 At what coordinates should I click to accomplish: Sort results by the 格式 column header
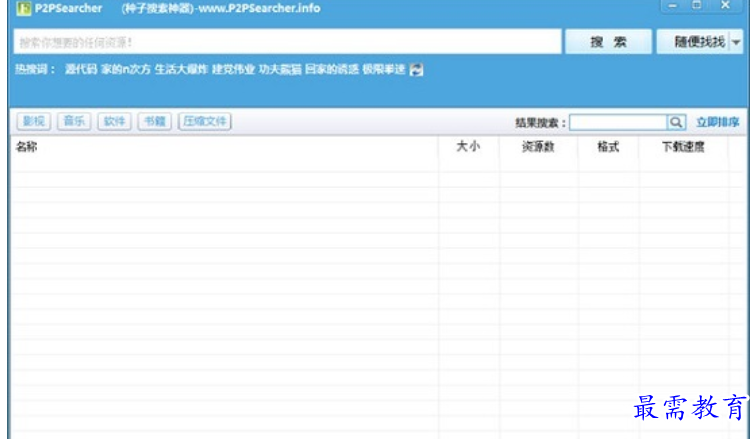pyautogui.click(x=608, y=146)
